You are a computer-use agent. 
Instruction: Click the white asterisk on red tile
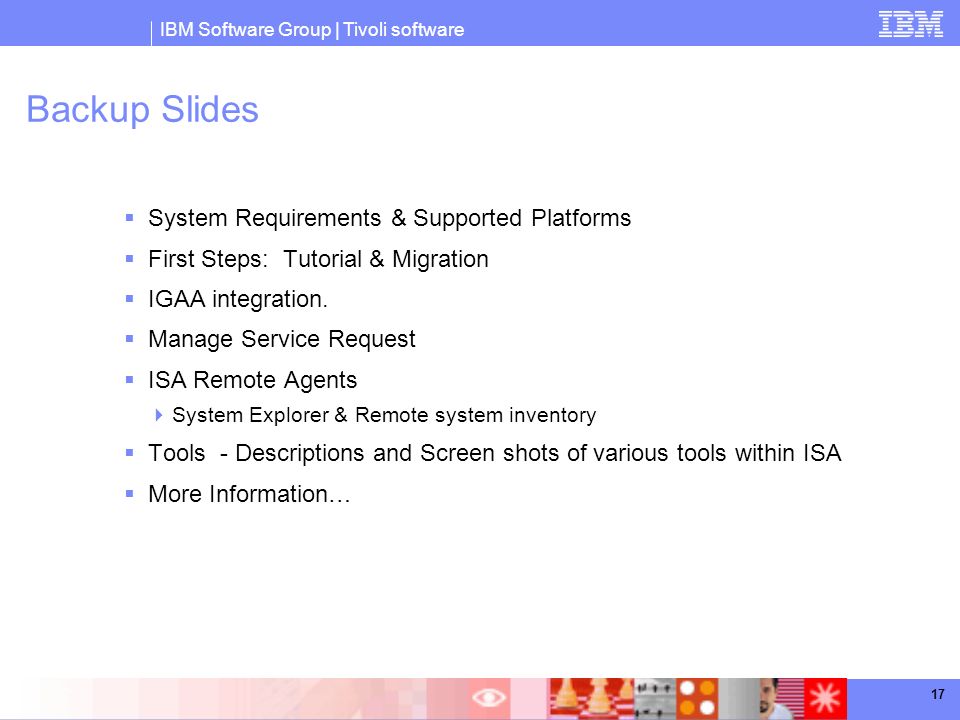point(825,698)
